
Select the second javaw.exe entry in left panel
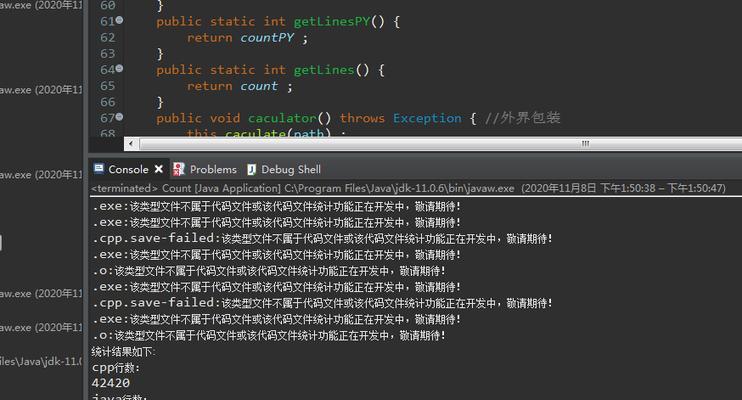[41, 89]
